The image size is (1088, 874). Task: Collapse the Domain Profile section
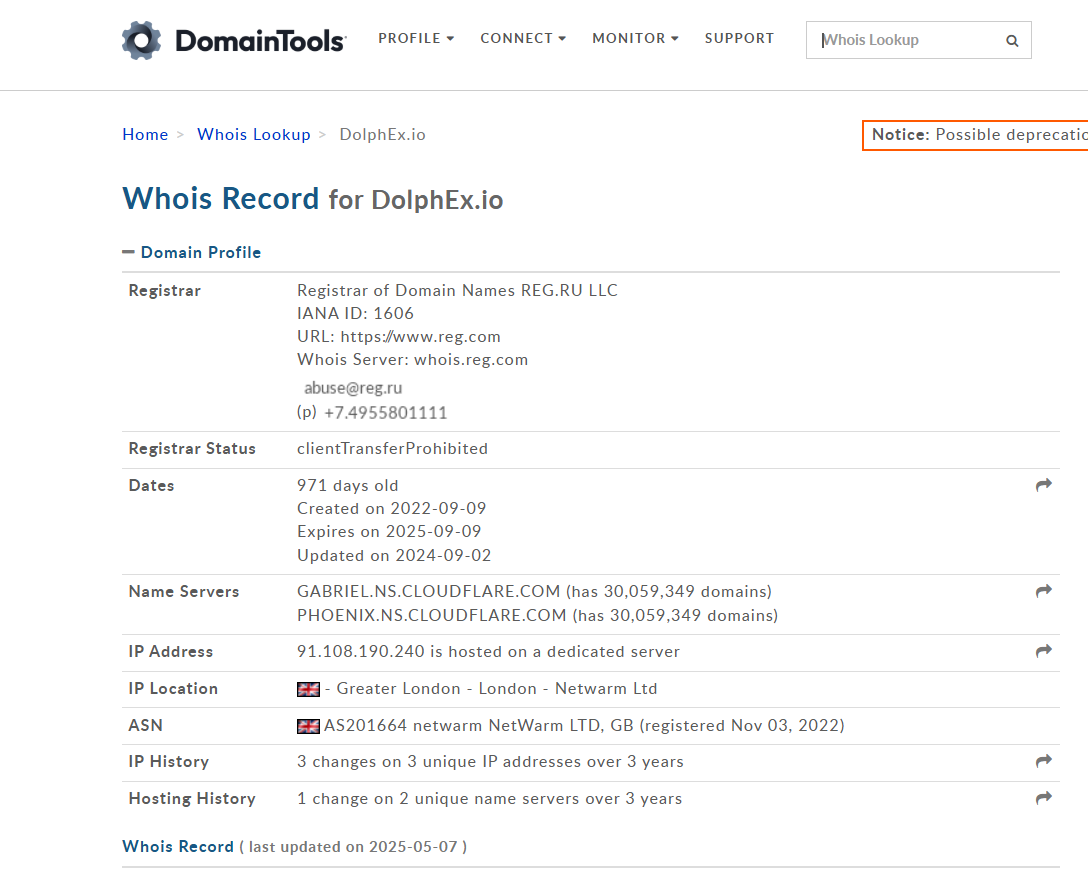point(192,252)
